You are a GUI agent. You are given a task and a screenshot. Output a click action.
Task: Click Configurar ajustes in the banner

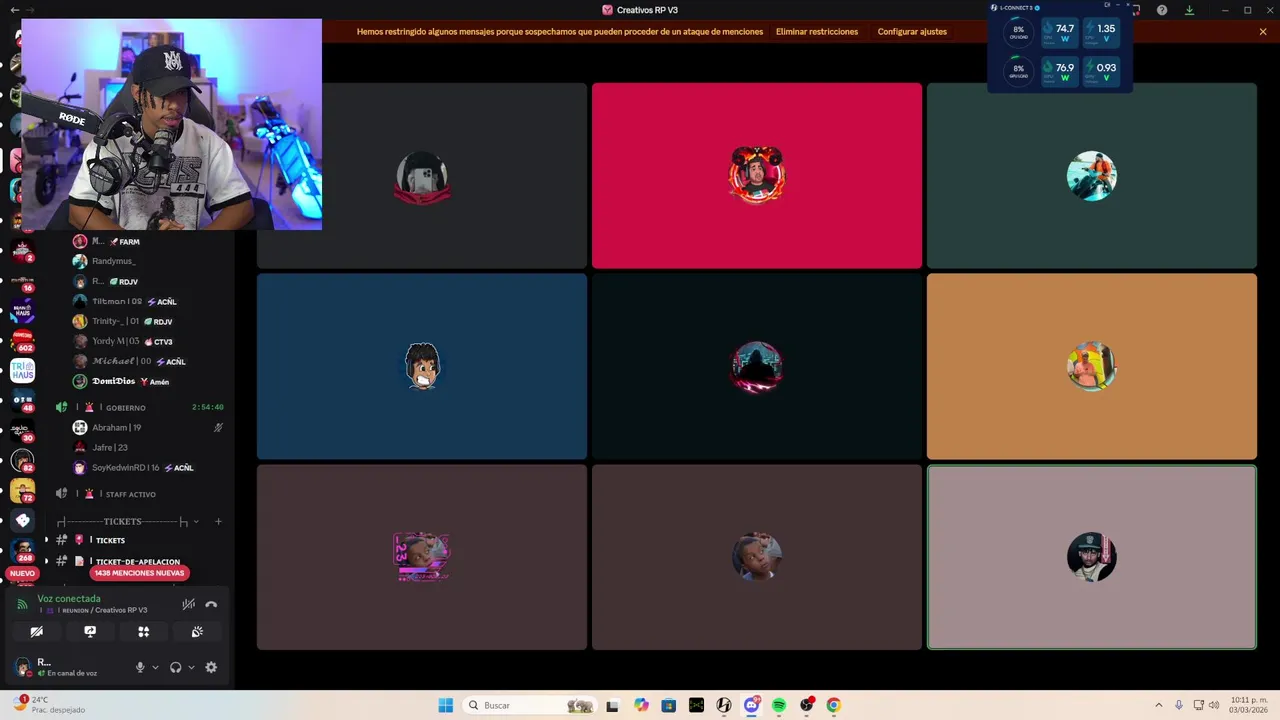point(912,32)
